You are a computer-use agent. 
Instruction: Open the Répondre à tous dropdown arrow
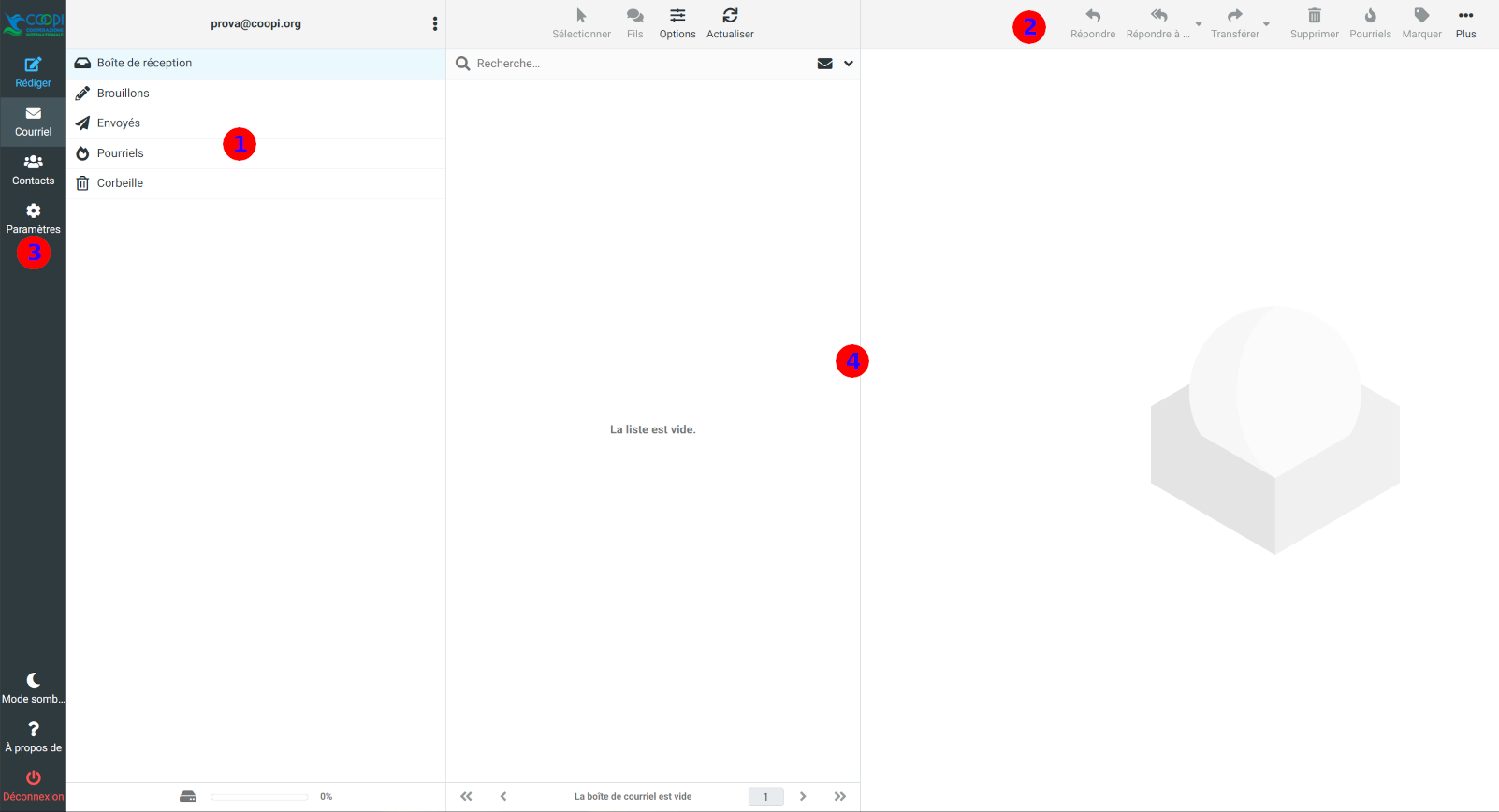click(x=1199, y=24)
